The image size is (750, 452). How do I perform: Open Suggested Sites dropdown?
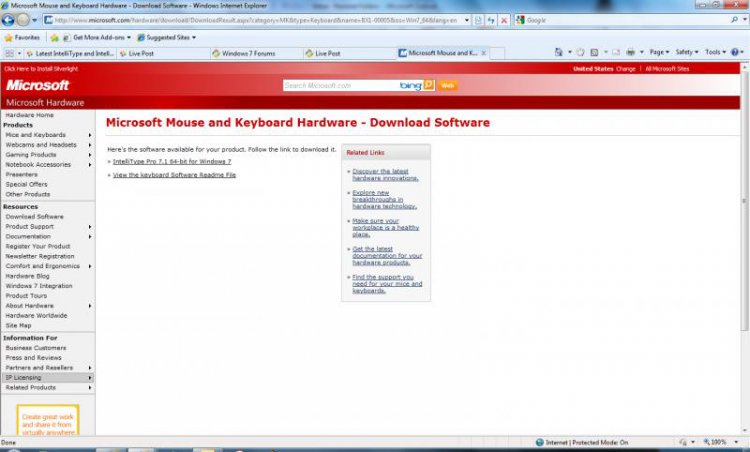coord(166,37)
